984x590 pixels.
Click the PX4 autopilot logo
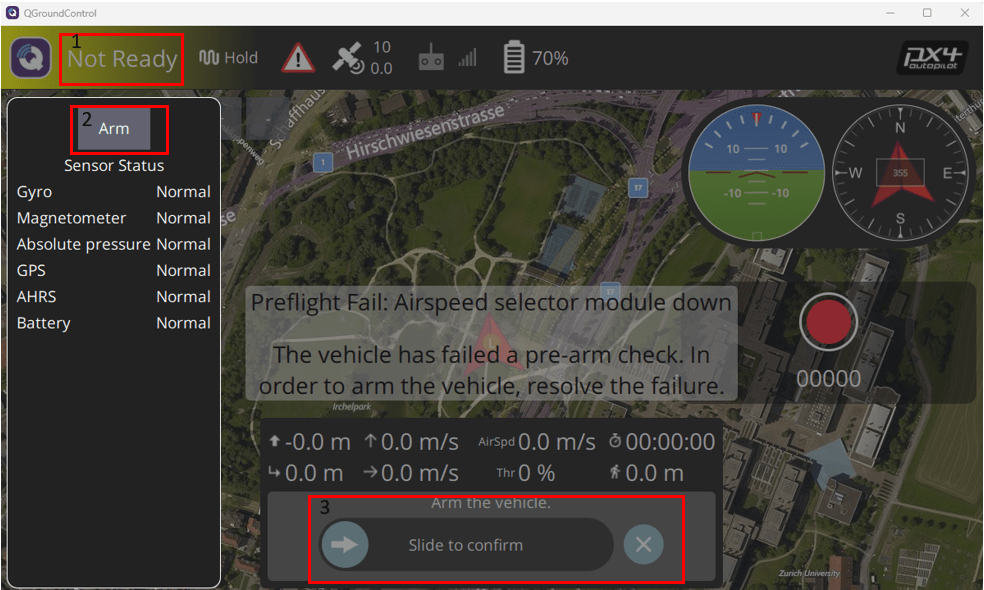click(x=932, y=58)
